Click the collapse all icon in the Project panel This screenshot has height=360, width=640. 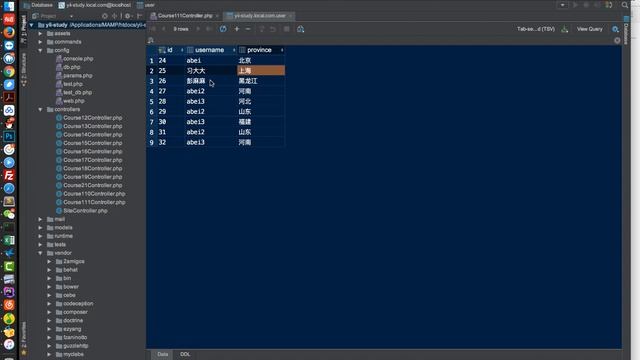pos(116,16)
